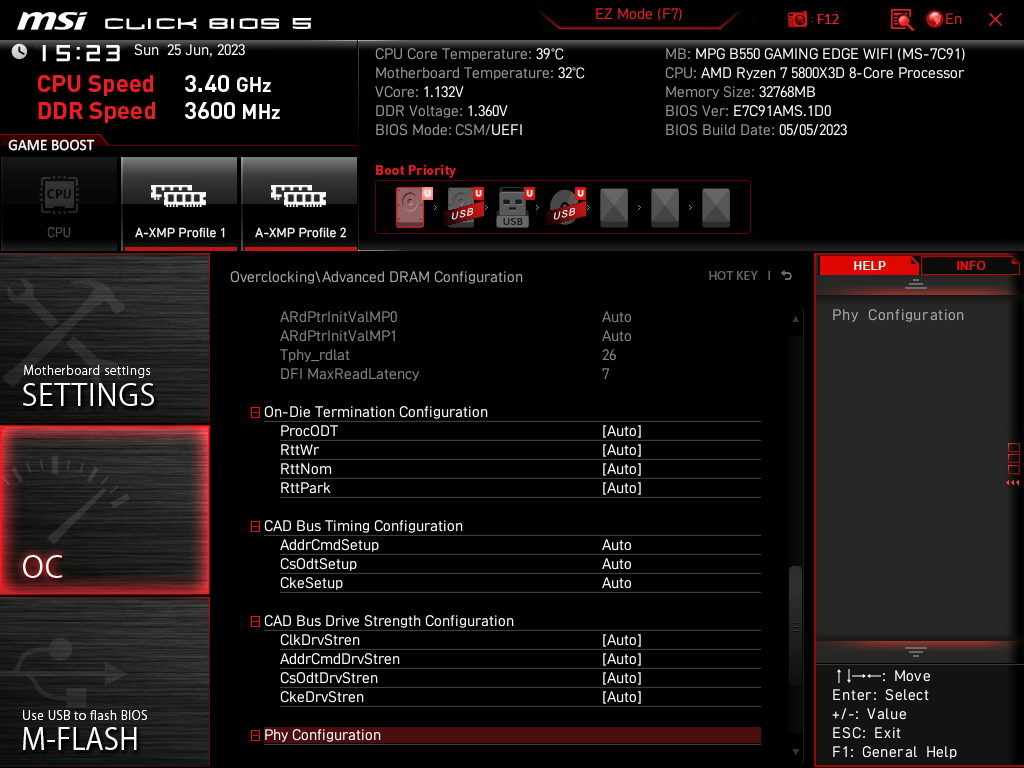The height and width of the screenshot is (768, 1024).
Task: Collapse CAD Bus Drive Strength Configuration section
Action: pos(255,622)
